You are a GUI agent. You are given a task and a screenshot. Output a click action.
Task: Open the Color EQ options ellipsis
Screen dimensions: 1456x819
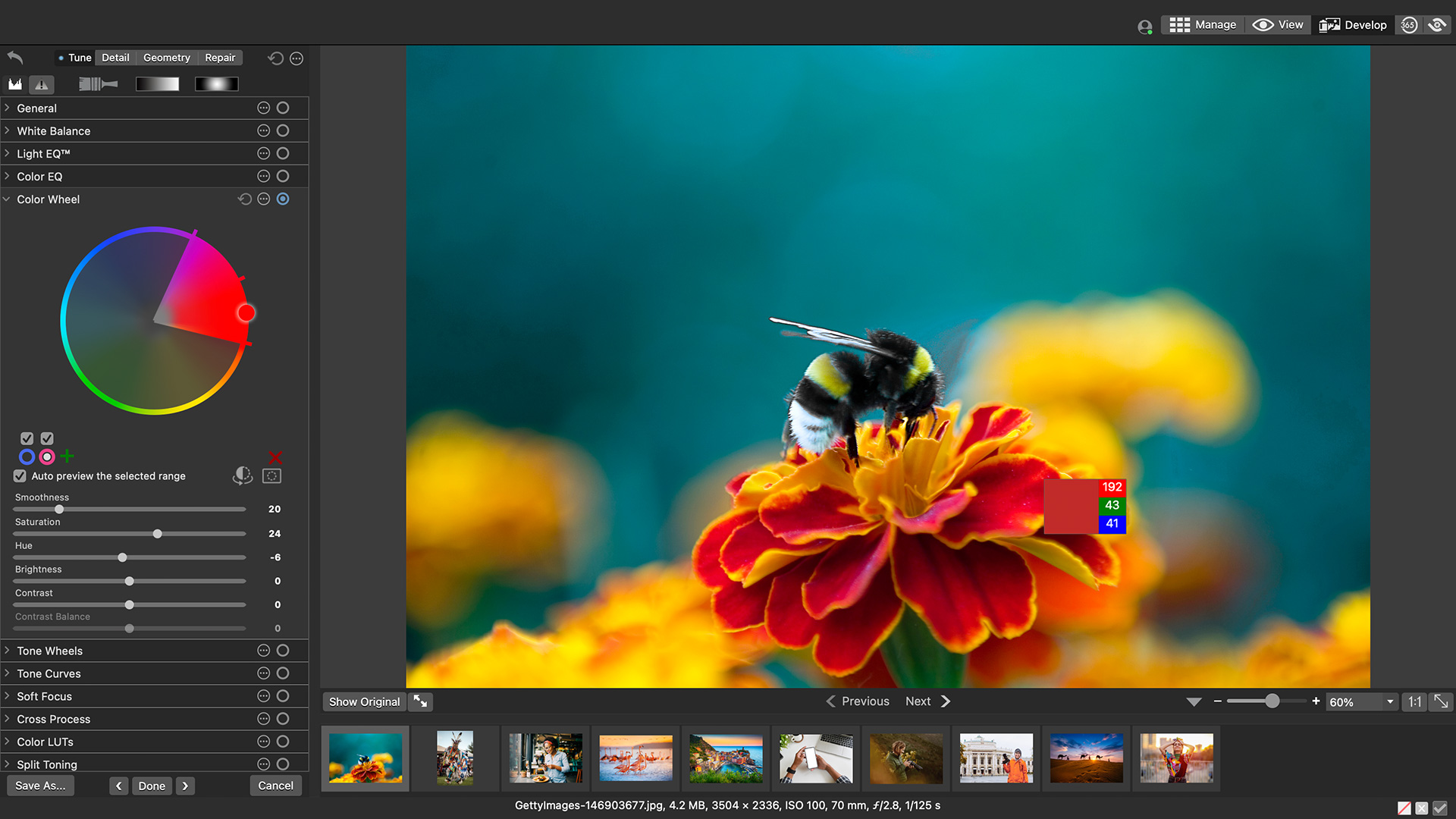click(x=264, y=176)
